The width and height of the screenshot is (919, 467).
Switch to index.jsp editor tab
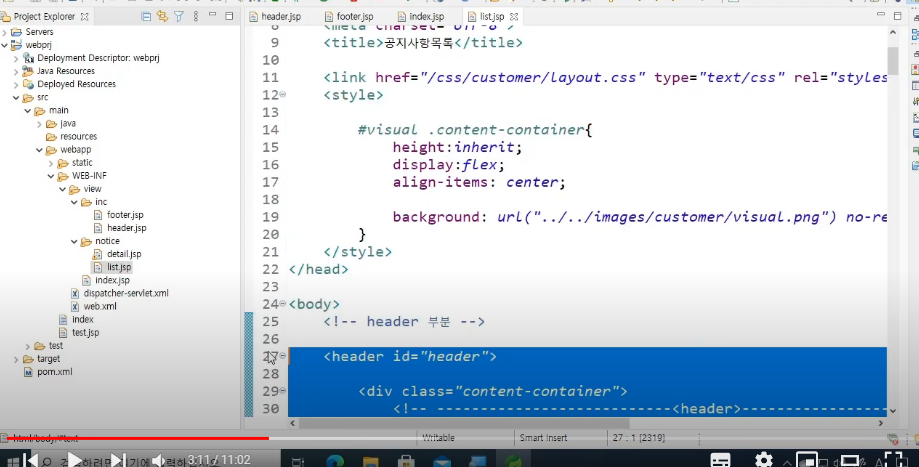(x=421, y=16)
